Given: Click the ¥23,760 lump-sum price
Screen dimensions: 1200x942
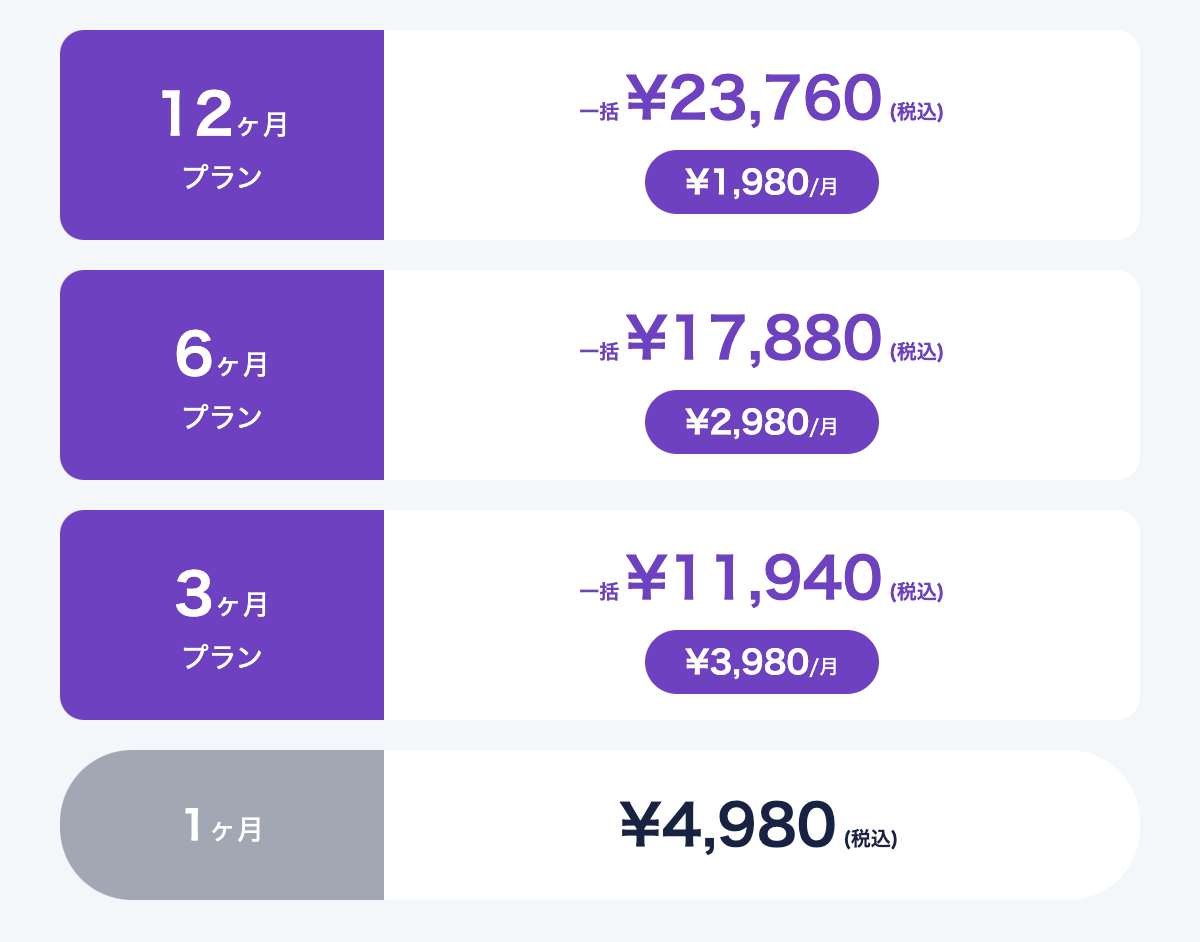Looking at the screenshot, I should click(x=754, y=98).
